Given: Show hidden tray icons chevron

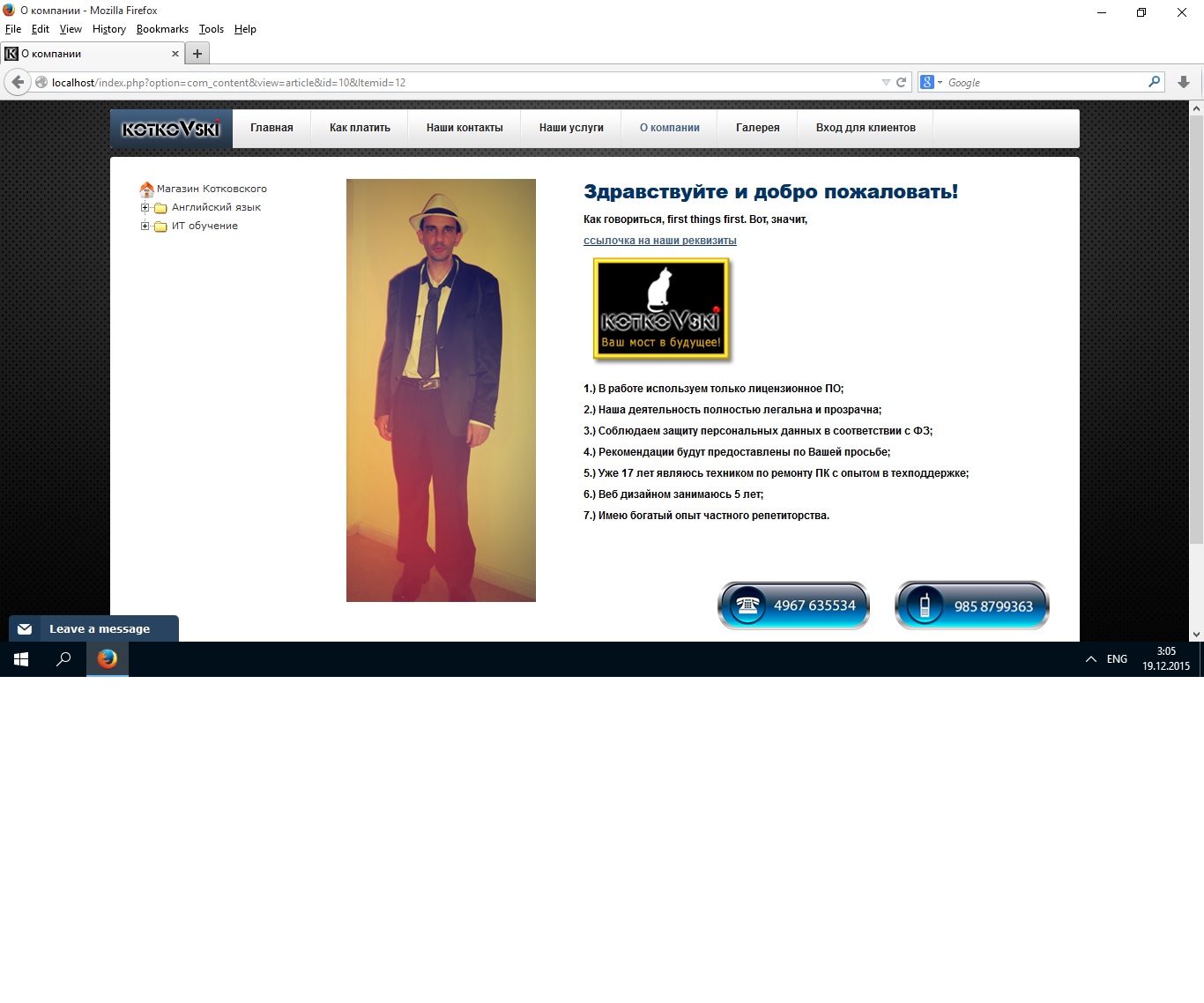Looking at the screenshot, I should point(1091,659).
